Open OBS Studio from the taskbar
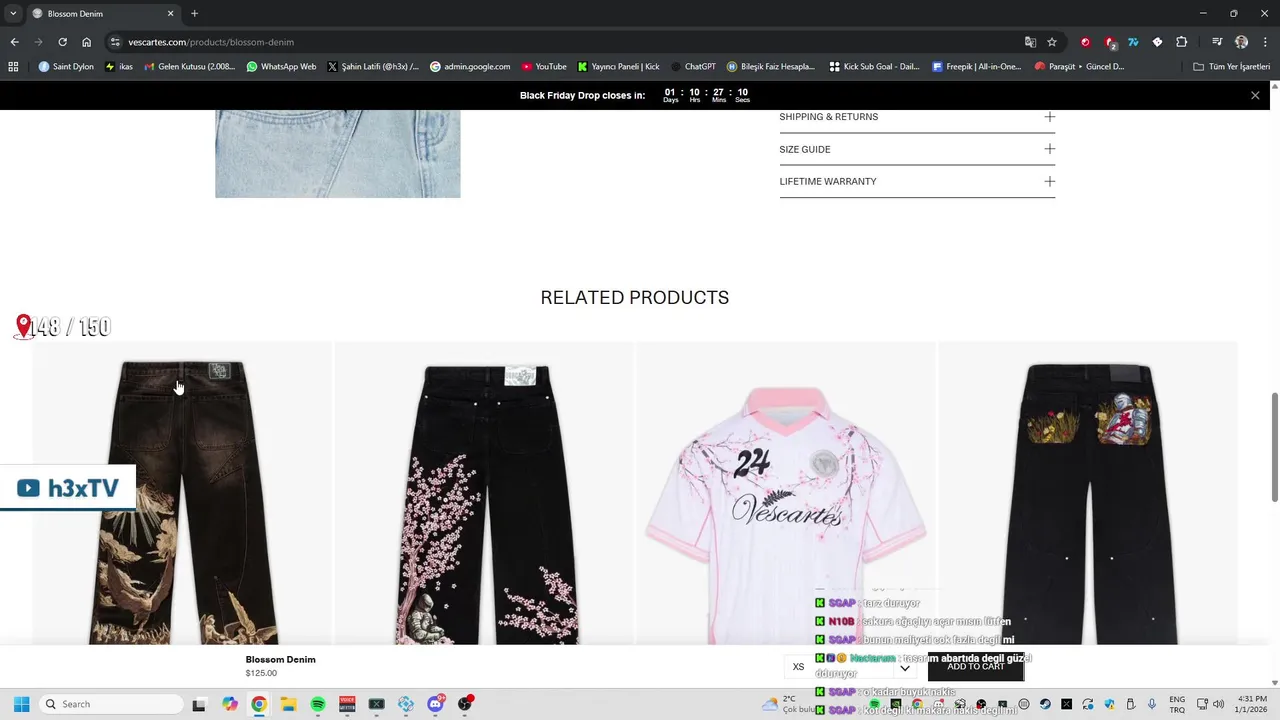The image size is (1280, 720). pos(465,704)
